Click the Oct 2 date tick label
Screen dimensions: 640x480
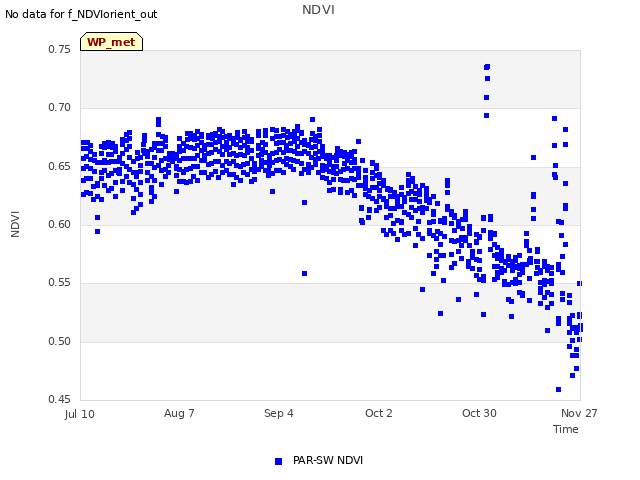[x=379, y=413]
